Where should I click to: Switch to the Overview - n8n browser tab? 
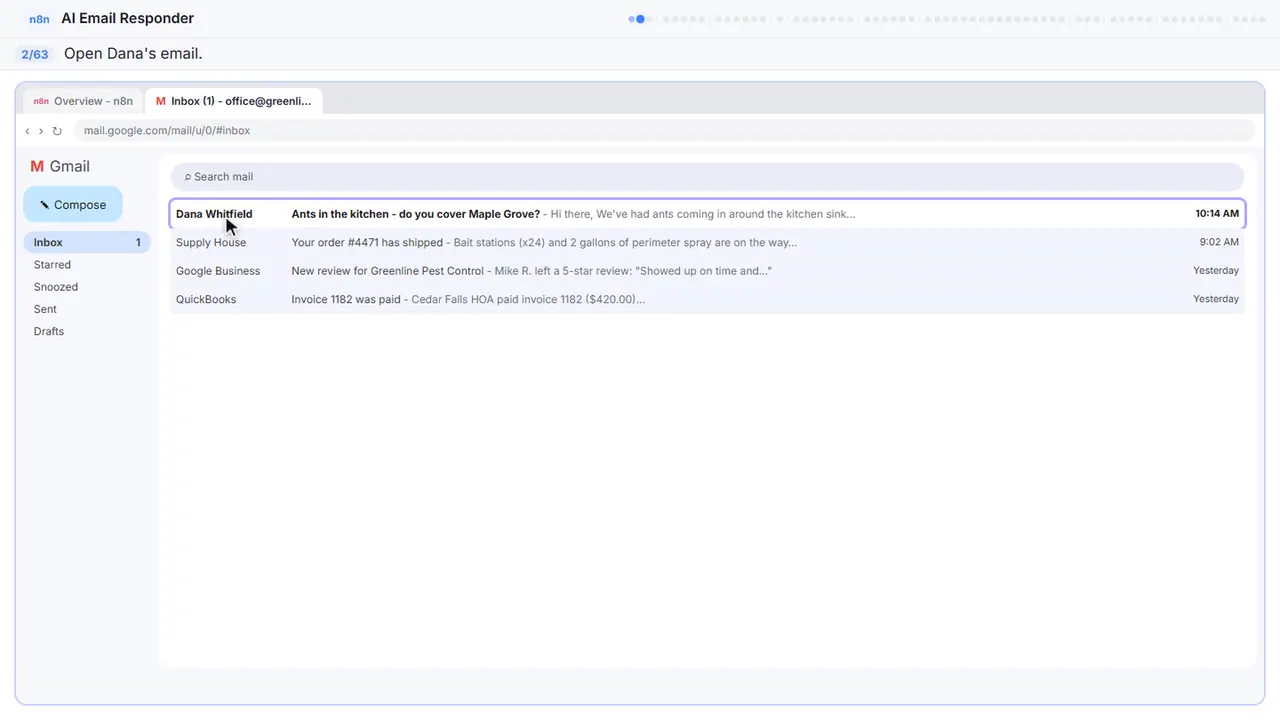84,101
